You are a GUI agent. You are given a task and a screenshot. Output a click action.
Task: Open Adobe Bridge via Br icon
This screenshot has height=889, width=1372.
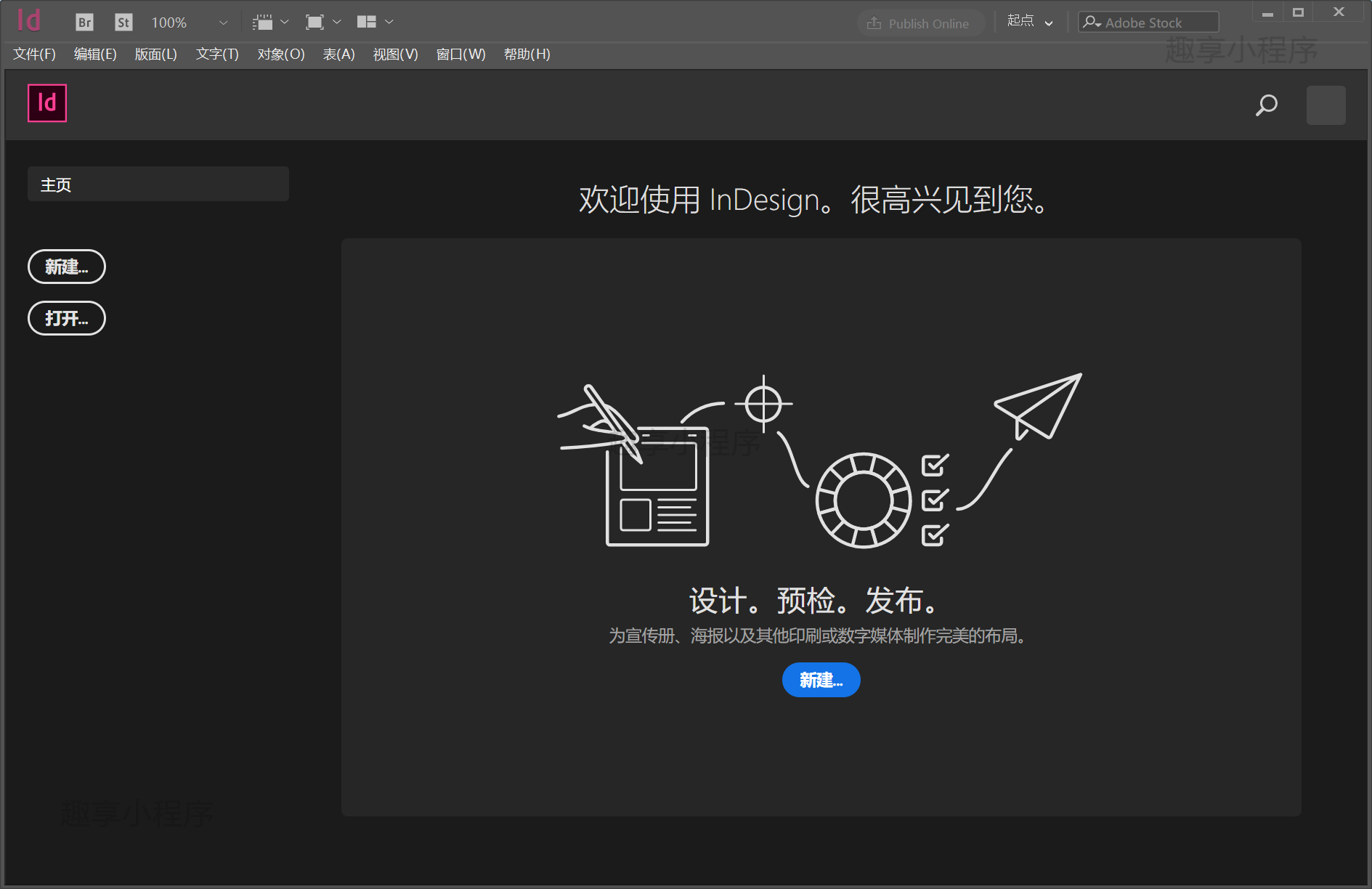(85, 23)
